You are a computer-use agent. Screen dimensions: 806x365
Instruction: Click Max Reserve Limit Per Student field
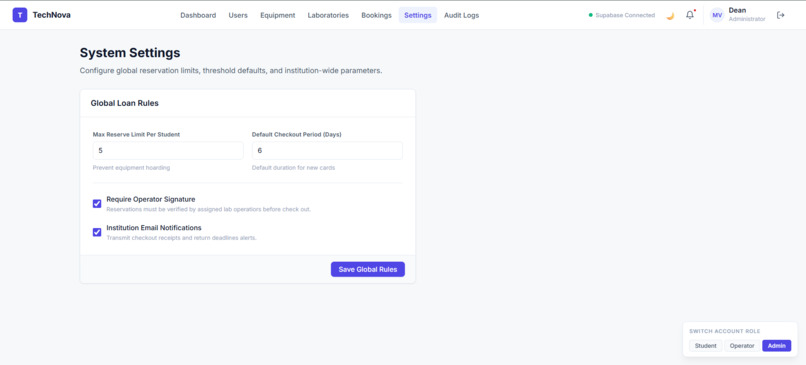[168, 151]
